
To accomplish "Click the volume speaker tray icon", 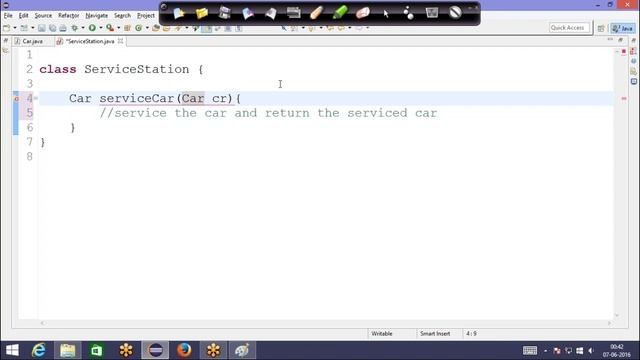I will click(x=591, y=351).
